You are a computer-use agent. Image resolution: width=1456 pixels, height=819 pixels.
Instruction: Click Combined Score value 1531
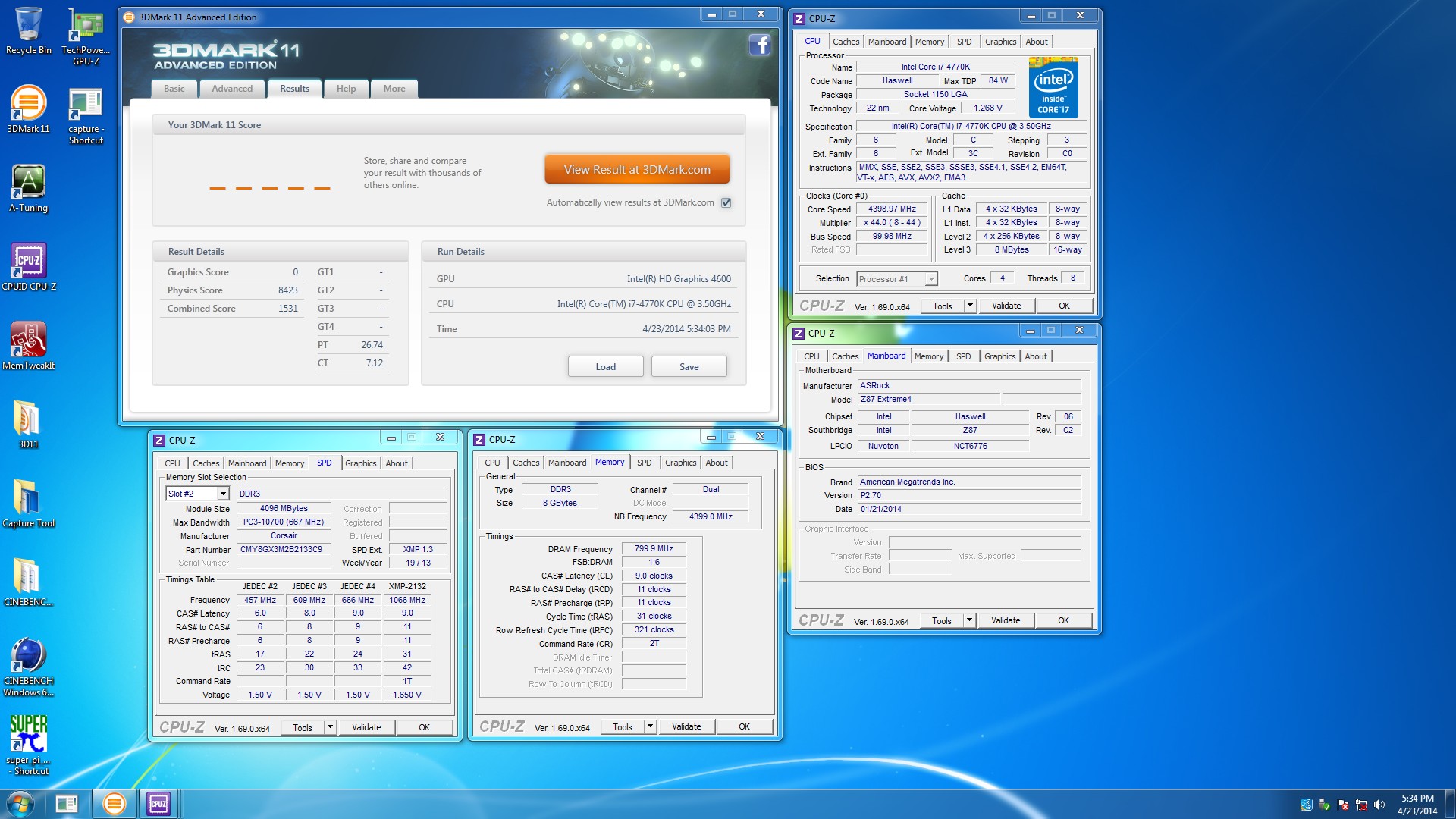287,309
